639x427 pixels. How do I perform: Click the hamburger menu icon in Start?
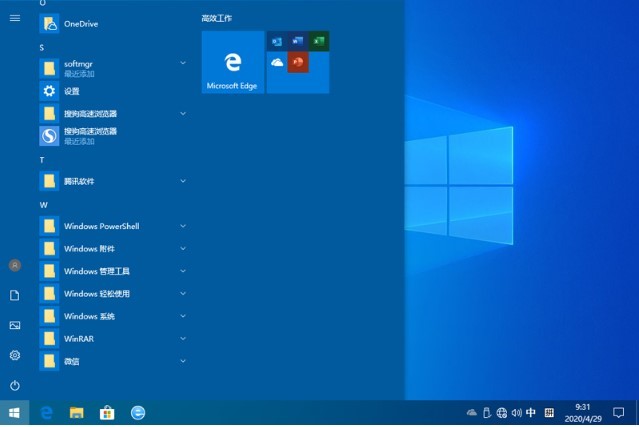15,18
